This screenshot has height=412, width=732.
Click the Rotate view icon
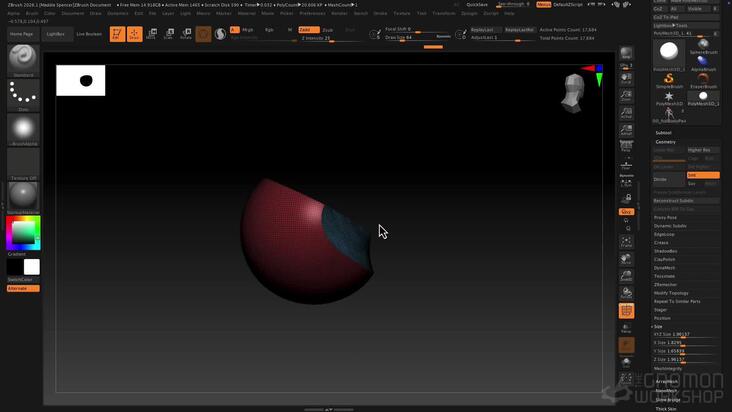coord(626,293)
